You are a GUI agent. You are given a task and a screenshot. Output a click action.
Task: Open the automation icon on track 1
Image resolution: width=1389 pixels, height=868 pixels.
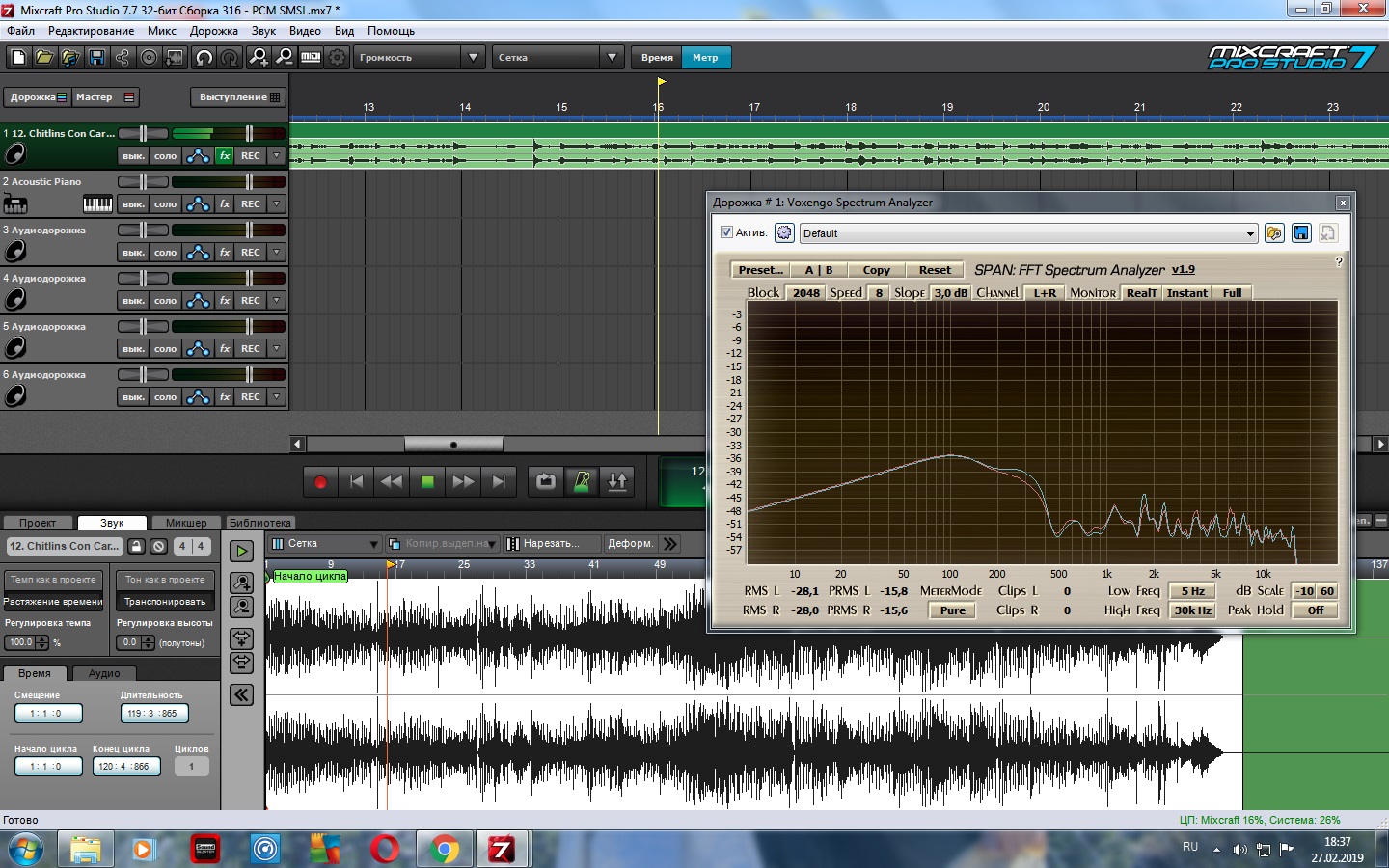198,155
